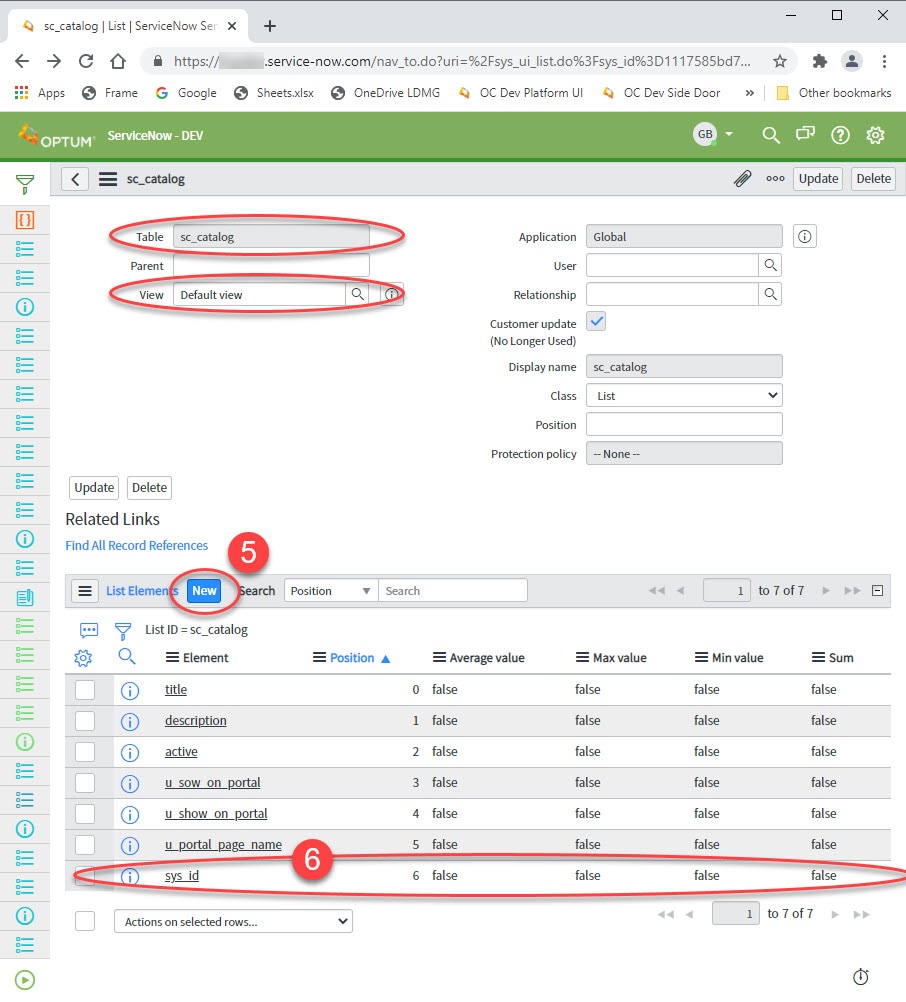
Task: Open the form more options menu with three dots
Action: tap(775, 178)
